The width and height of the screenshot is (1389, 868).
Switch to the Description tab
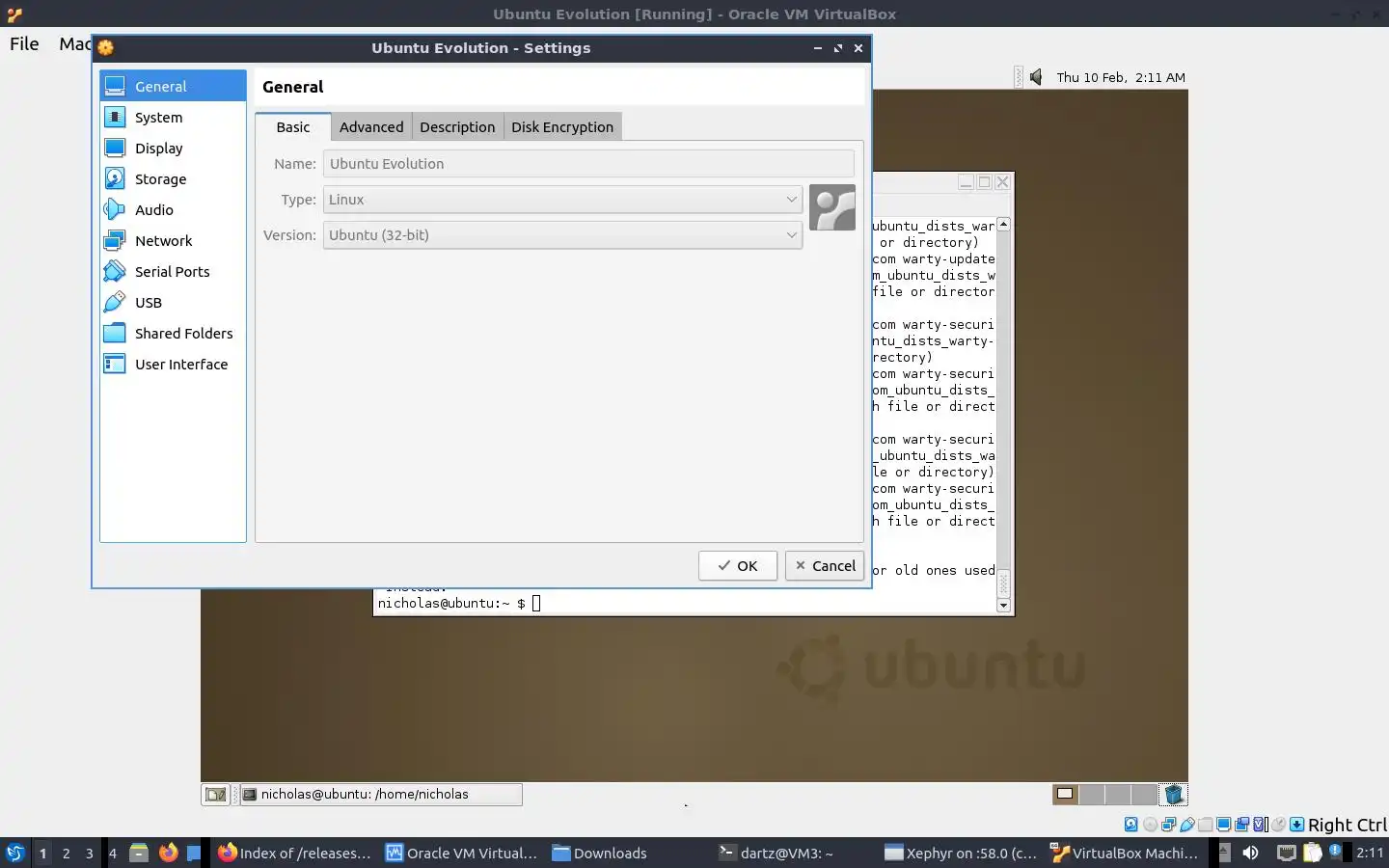pyautogui.click(x=457, y=126)
